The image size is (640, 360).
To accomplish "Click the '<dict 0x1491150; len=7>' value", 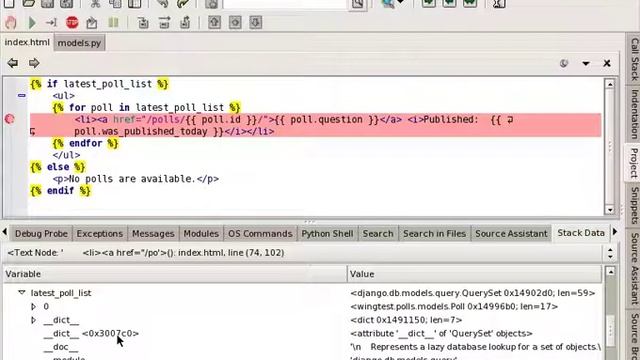I will 406,320.
